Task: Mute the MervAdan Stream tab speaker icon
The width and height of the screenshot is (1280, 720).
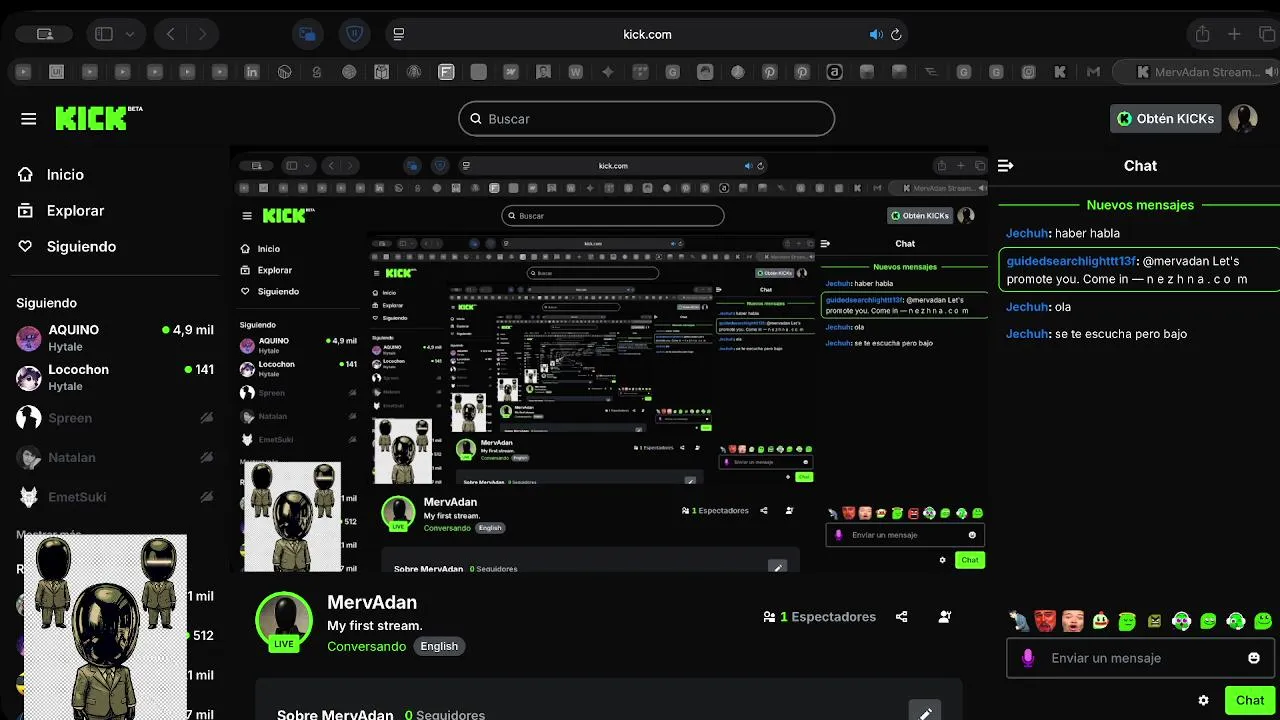Action: click(1271, 72)
